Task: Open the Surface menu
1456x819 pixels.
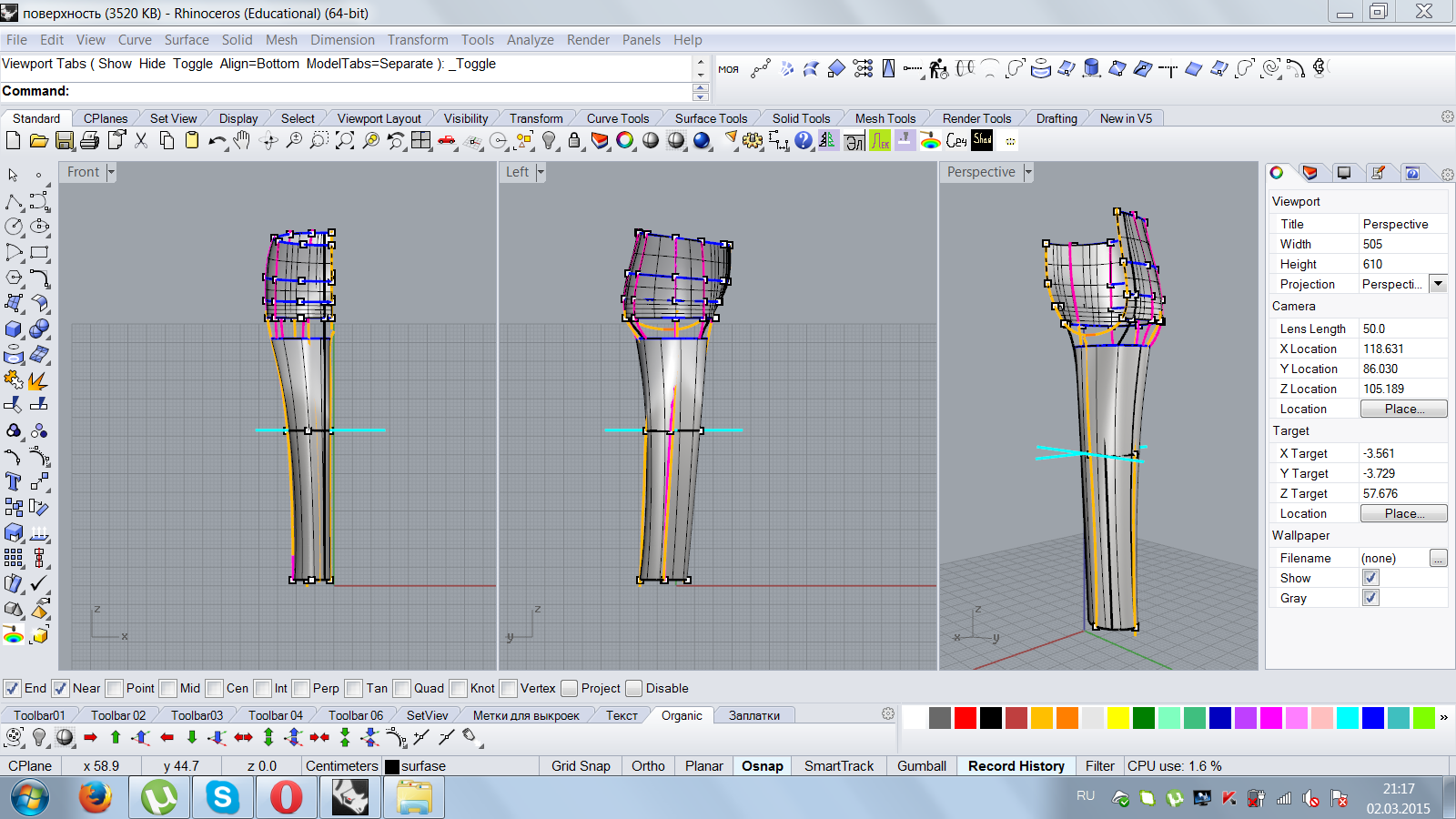Action: 187,40
